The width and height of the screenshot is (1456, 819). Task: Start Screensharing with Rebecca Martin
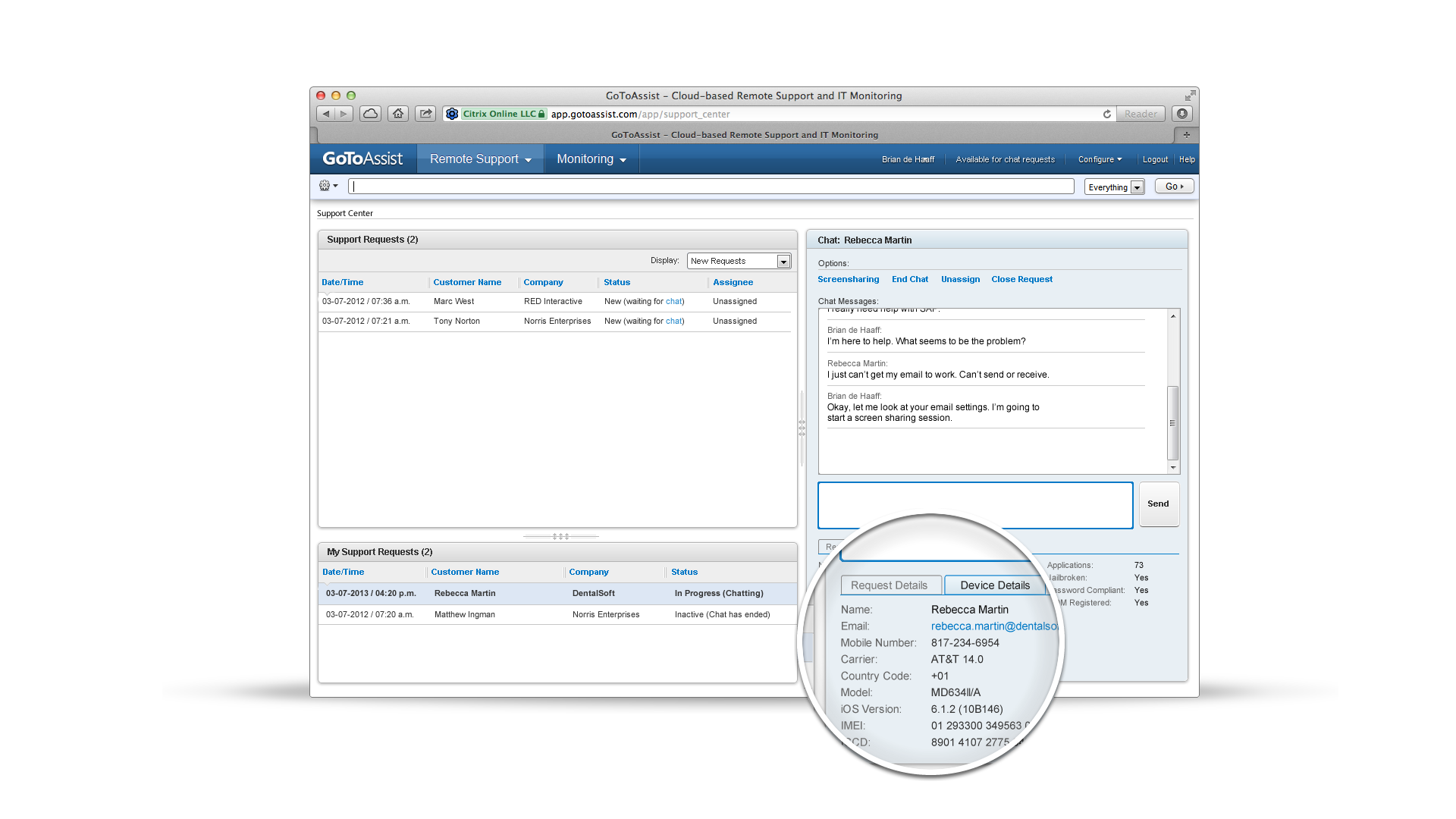point(848,280)
